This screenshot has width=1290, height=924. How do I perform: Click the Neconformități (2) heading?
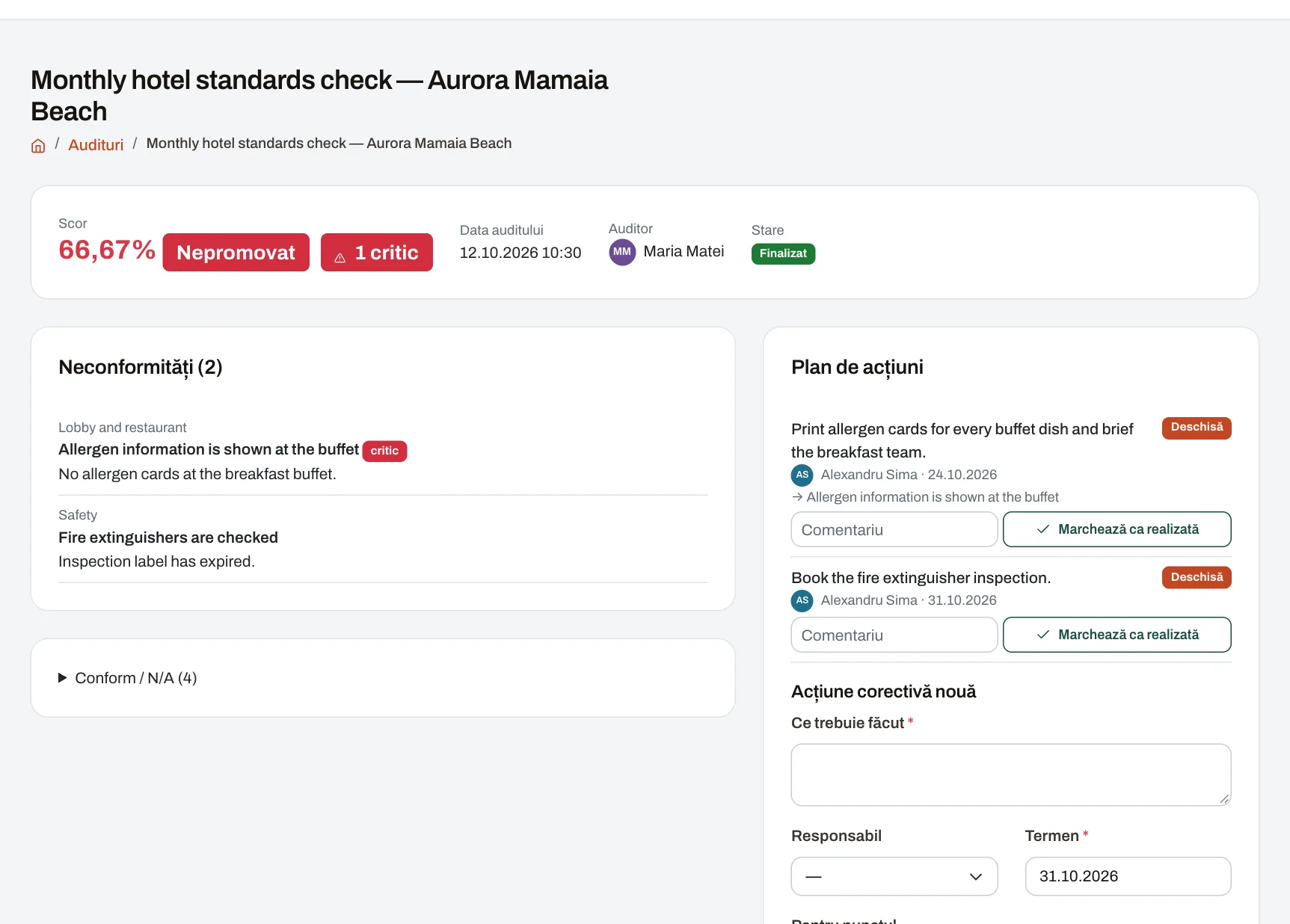pos(141,367)
